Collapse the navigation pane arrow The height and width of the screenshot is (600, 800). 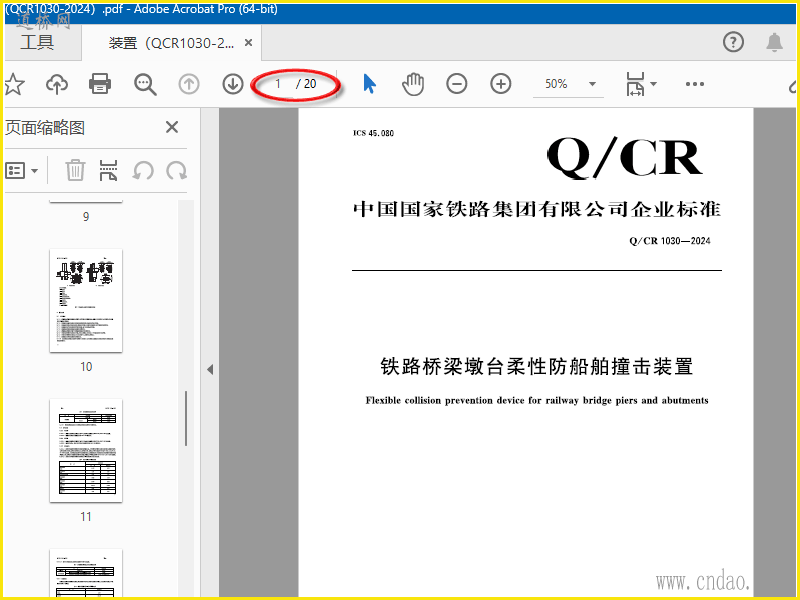tap(210, 369)
